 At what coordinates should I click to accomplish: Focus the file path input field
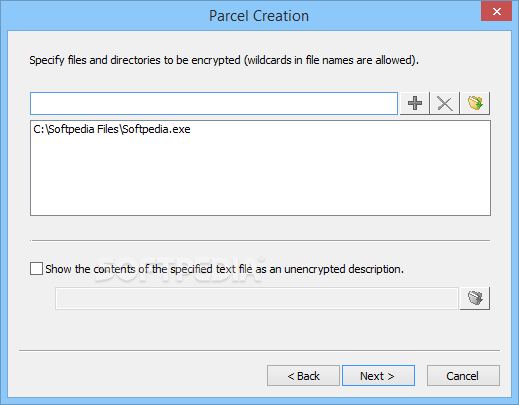[214, 103]
